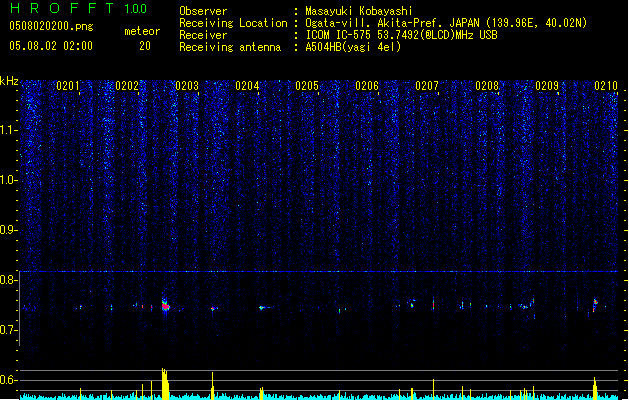
Task: Select the filename 0508020200.png
Action: (x=51, y=26)
